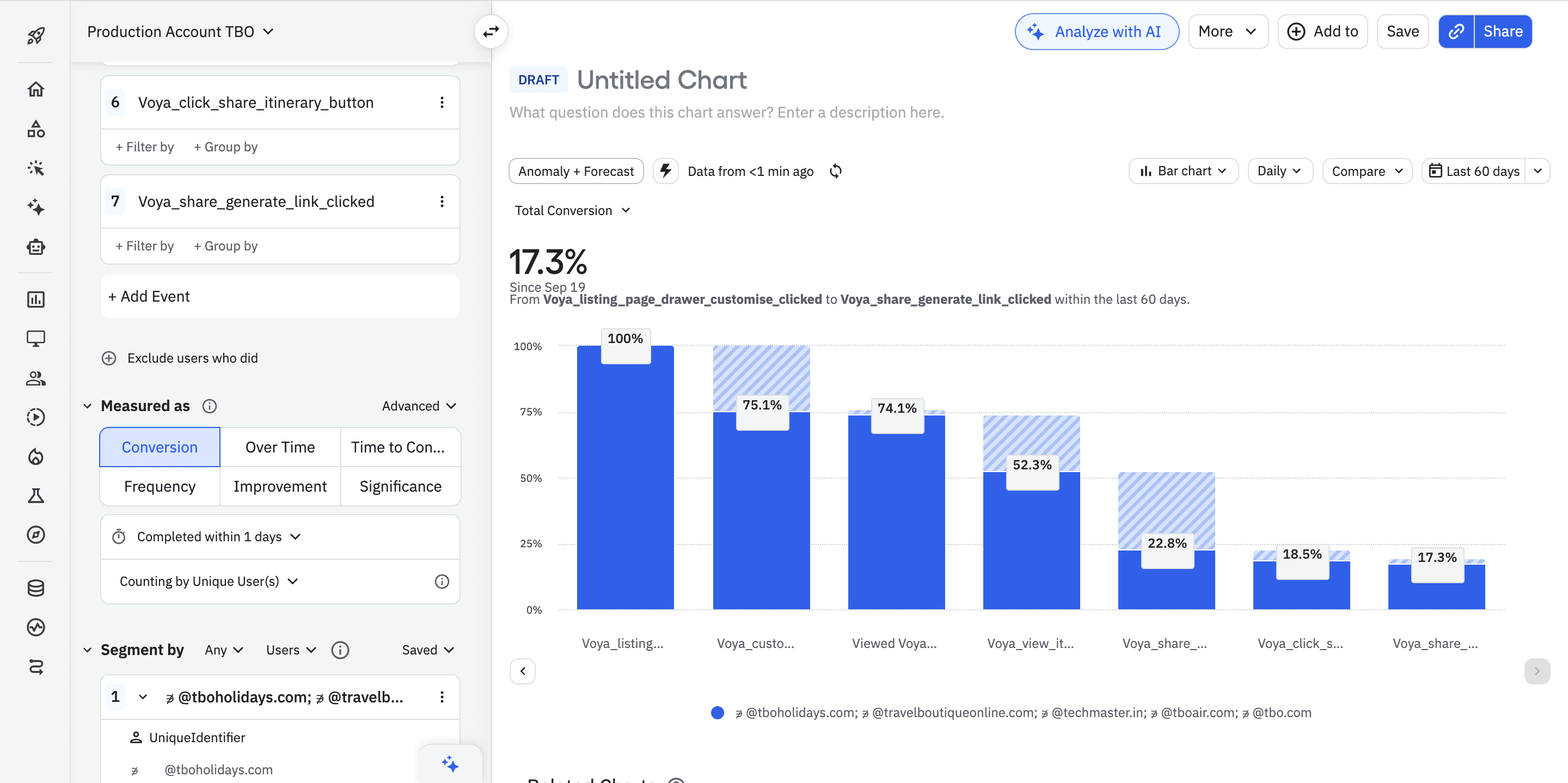The width and height of the screenshot is (1568, 783).
Task: Click the home icon in sidebar
Action: pyautogui.click(x=36, y=89)
